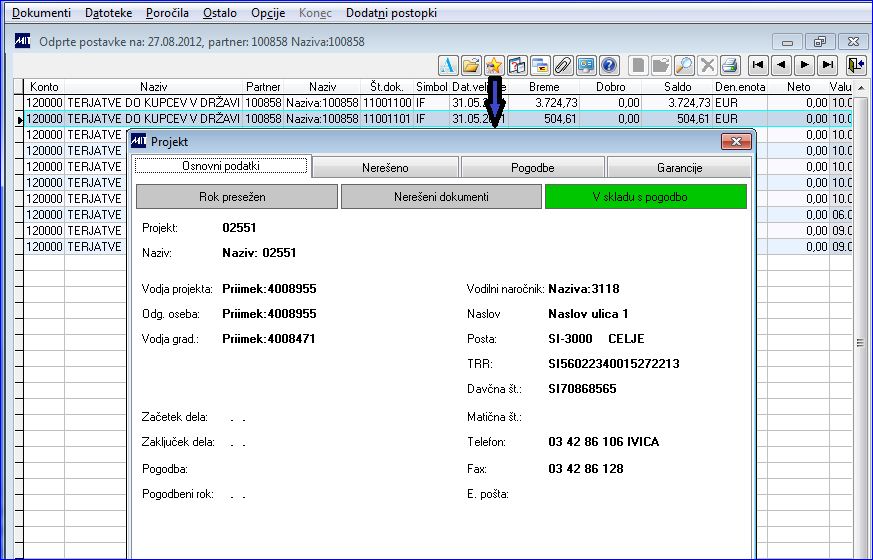Go to next record arrow button
The image size is (873, 560).
[804, 65]
